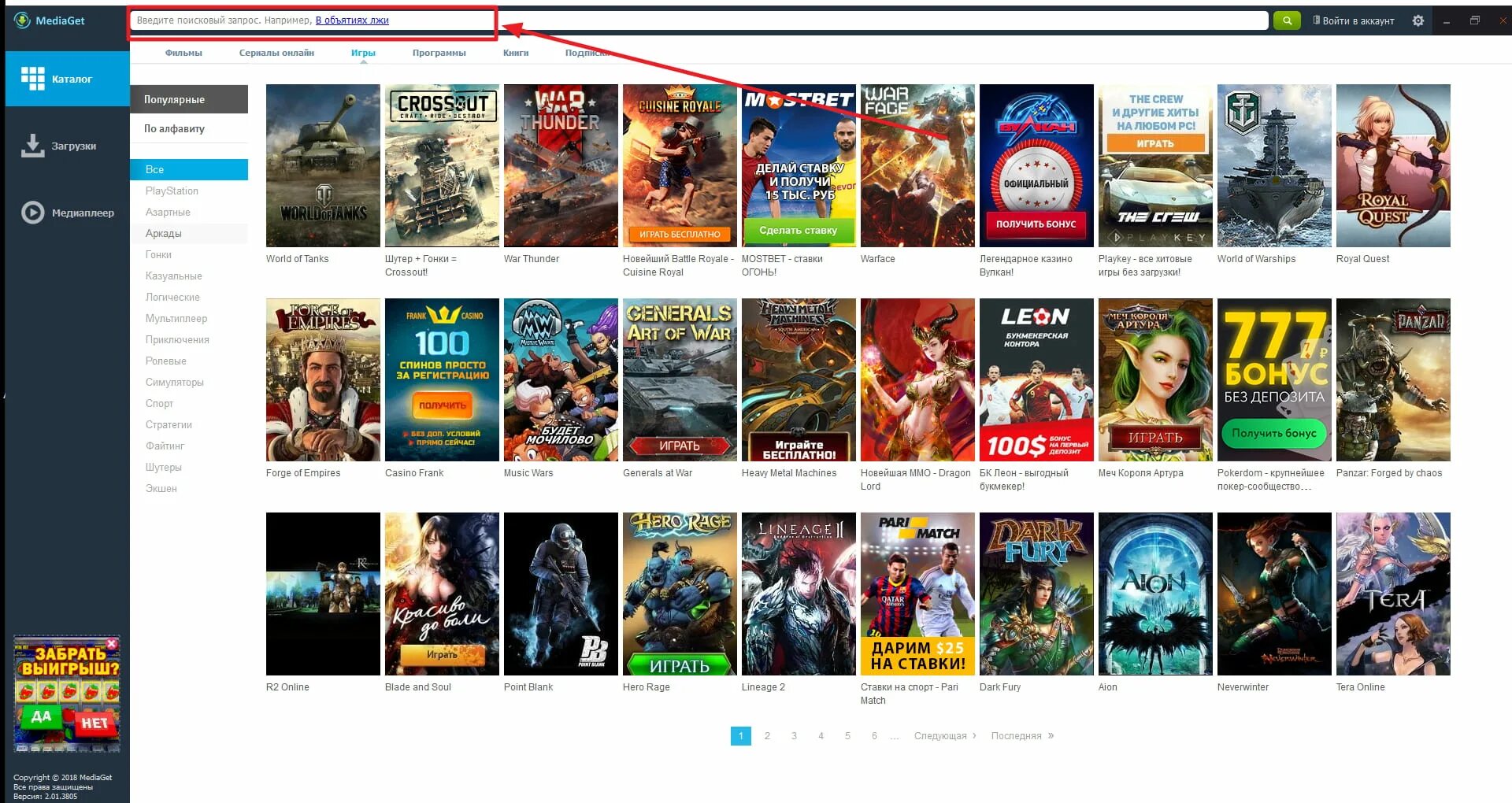
Task: Click the MediaGet logo icon
Action: (x=22, y=20)
